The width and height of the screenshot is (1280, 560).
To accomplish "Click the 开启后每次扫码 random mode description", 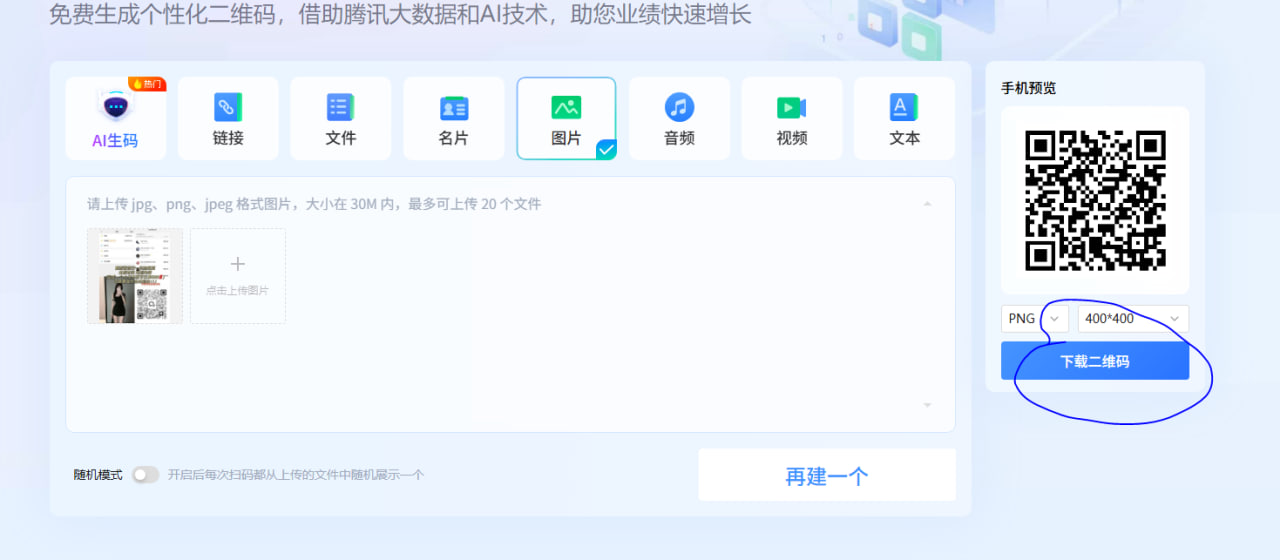I will coord(296,475).
